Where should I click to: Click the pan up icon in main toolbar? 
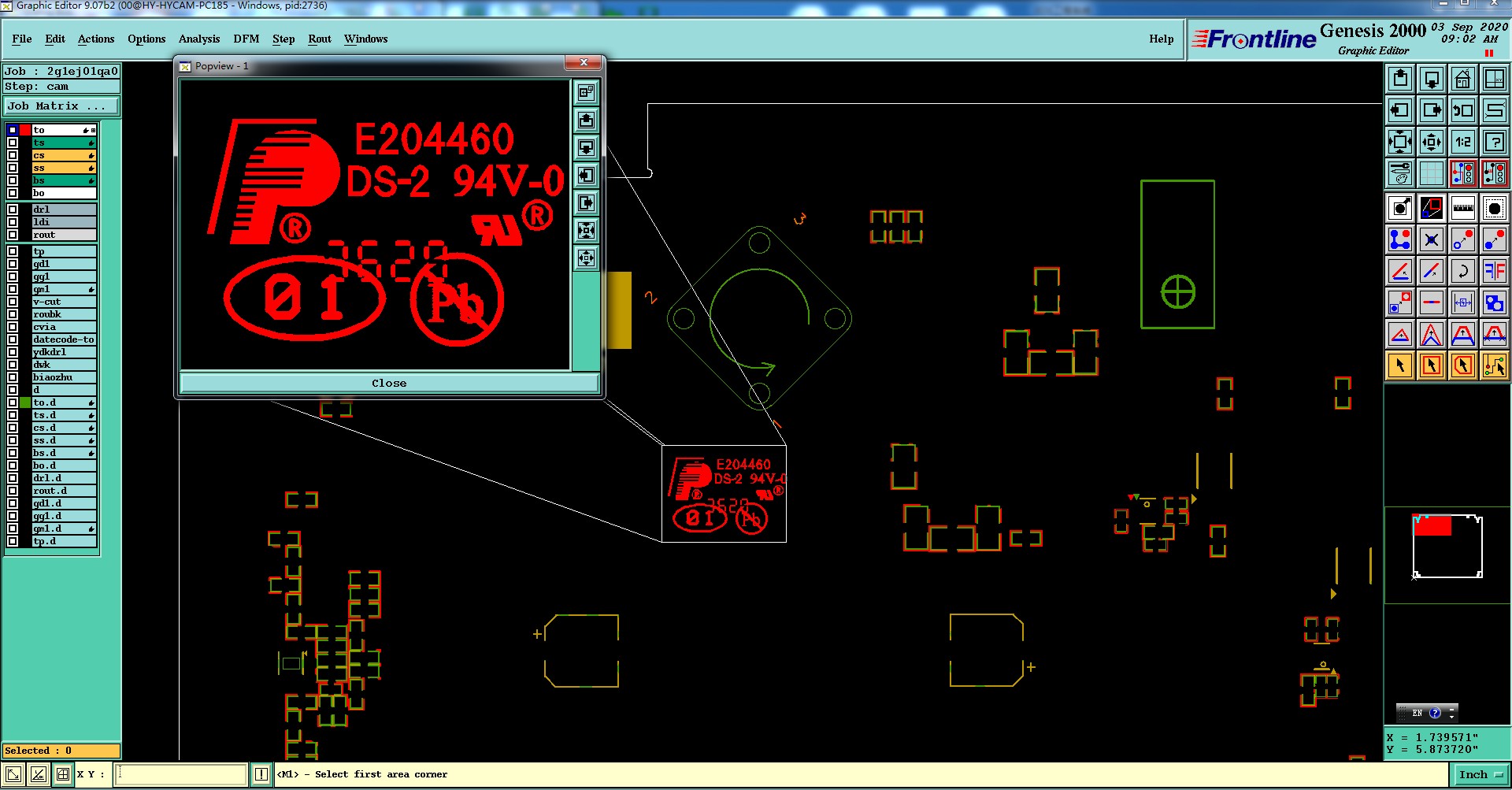click(1400, 79)
